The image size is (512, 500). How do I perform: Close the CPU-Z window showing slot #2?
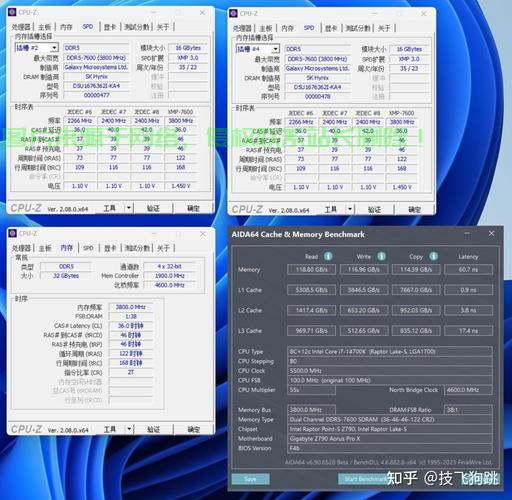point(202,13)
